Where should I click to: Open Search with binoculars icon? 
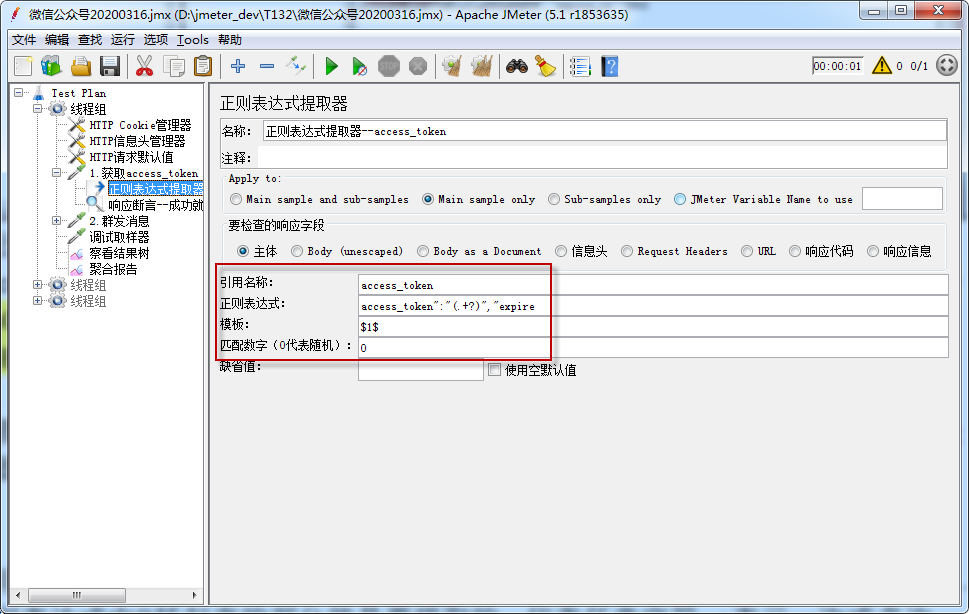point(517,66)
